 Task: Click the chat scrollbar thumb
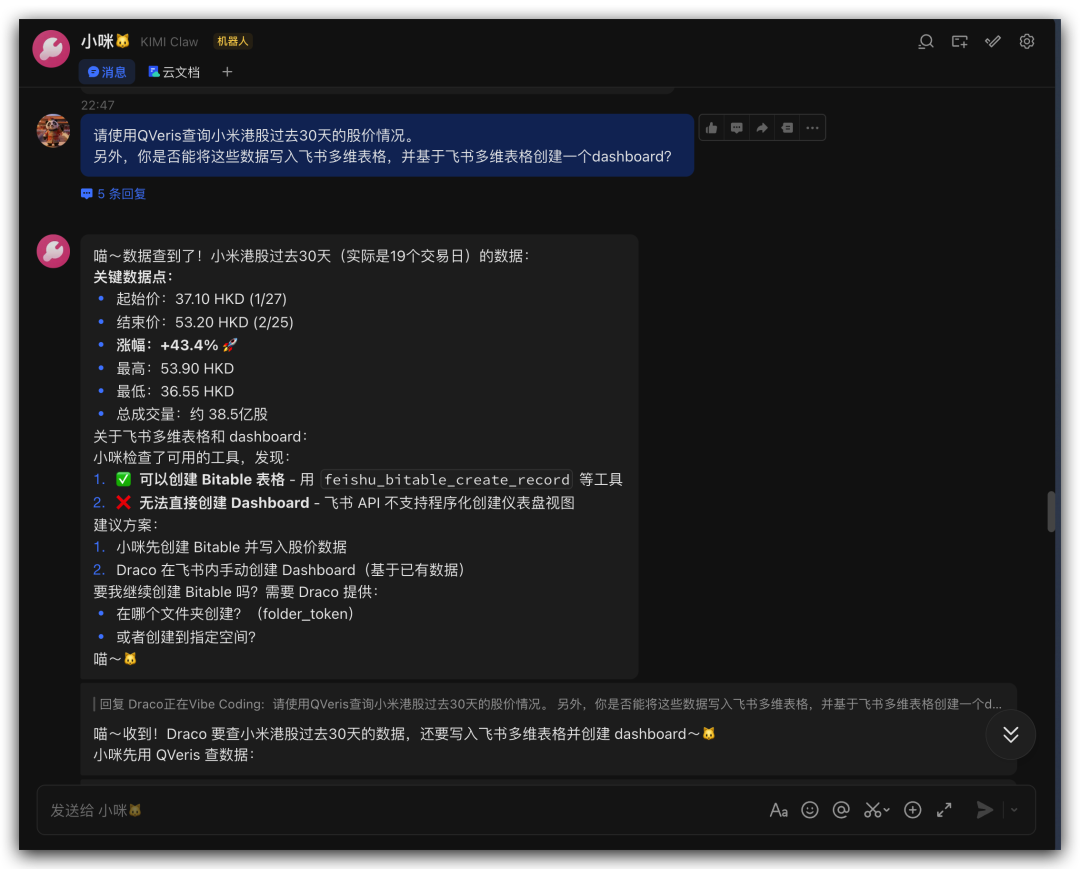(1051, 511)
